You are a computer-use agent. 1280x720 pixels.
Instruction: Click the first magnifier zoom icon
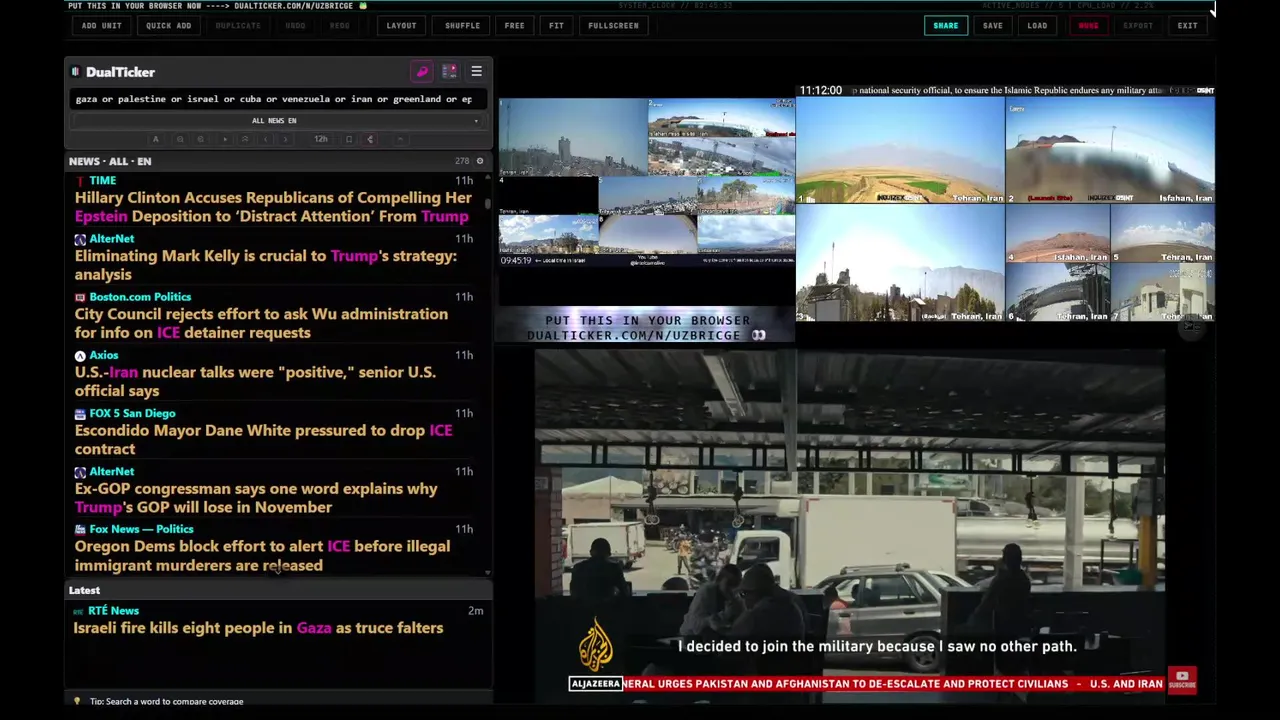180,139
